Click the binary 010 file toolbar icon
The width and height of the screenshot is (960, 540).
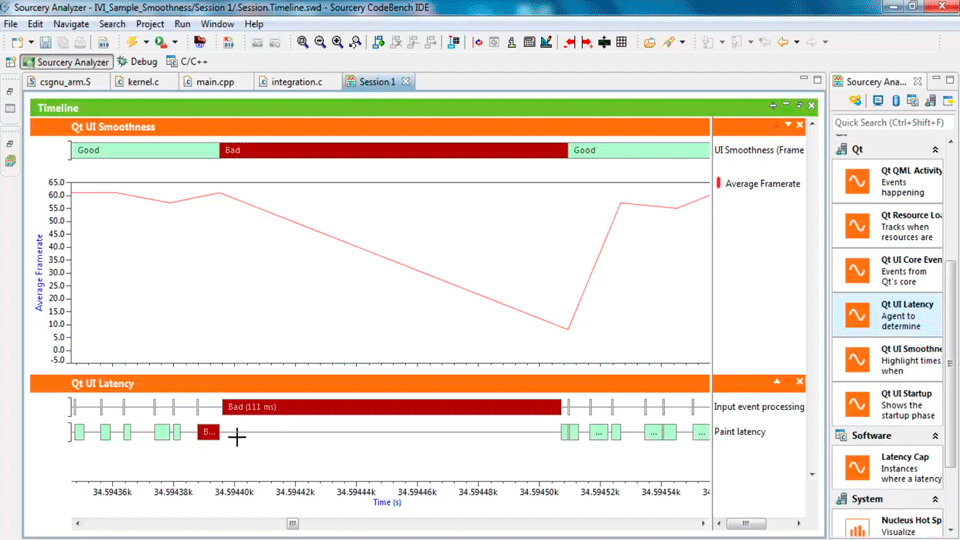[103, 42]
